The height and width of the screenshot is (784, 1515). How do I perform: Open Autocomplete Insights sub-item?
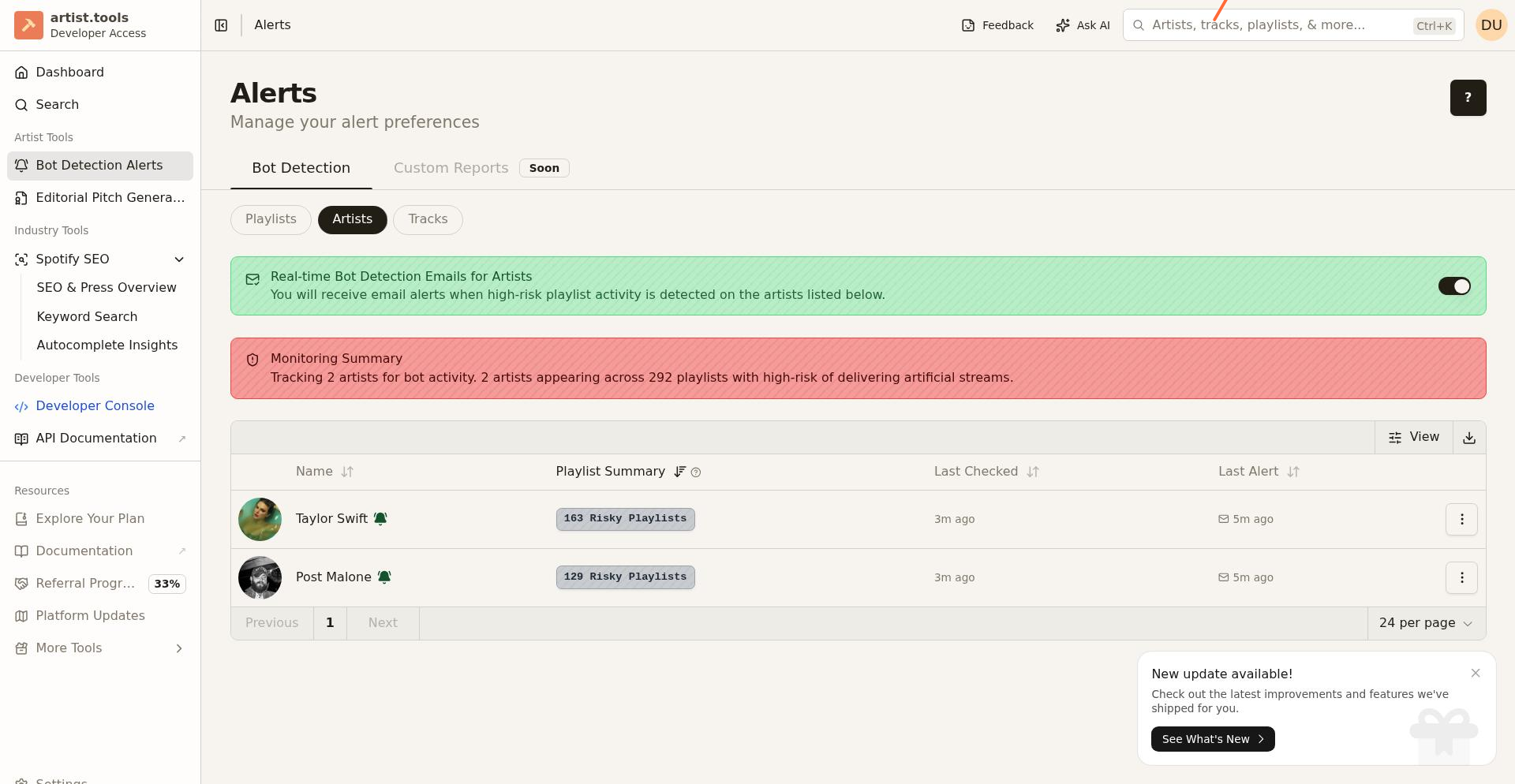coord(107,345)
